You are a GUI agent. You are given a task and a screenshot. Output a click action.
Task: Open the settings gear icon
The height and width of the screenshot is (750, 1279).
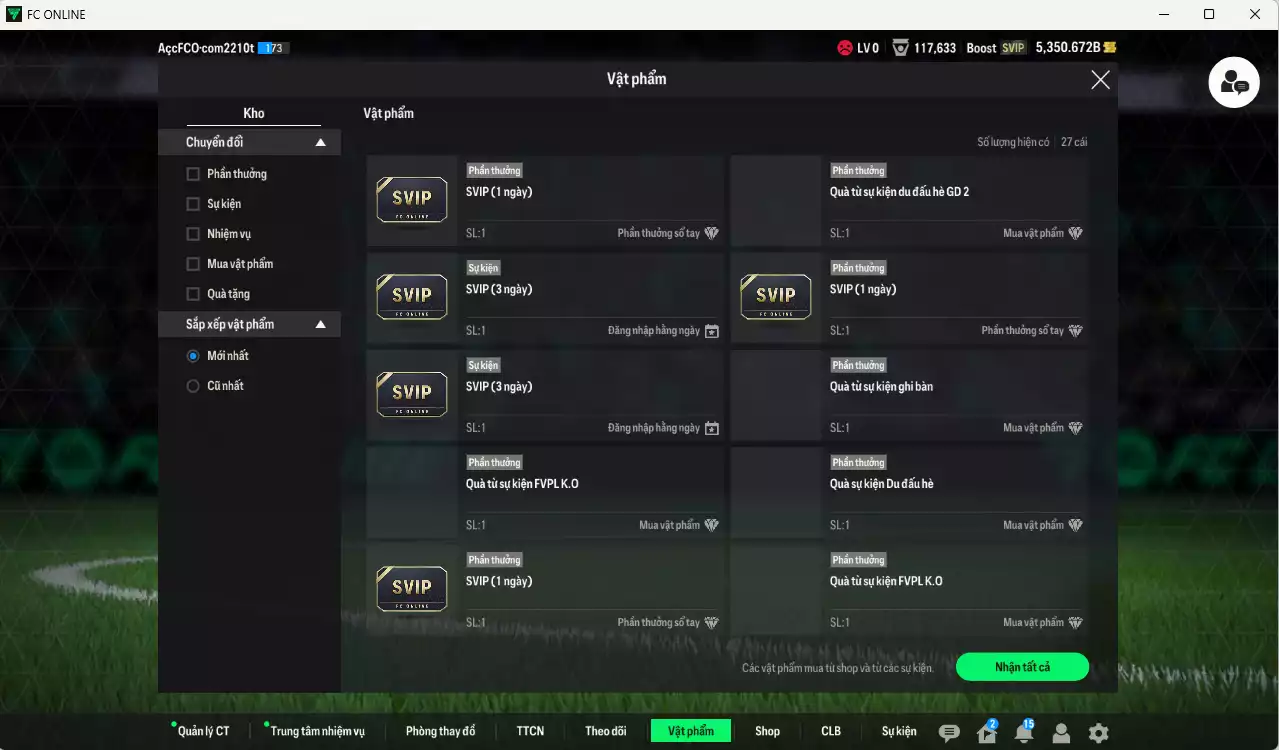point(1098,733)
